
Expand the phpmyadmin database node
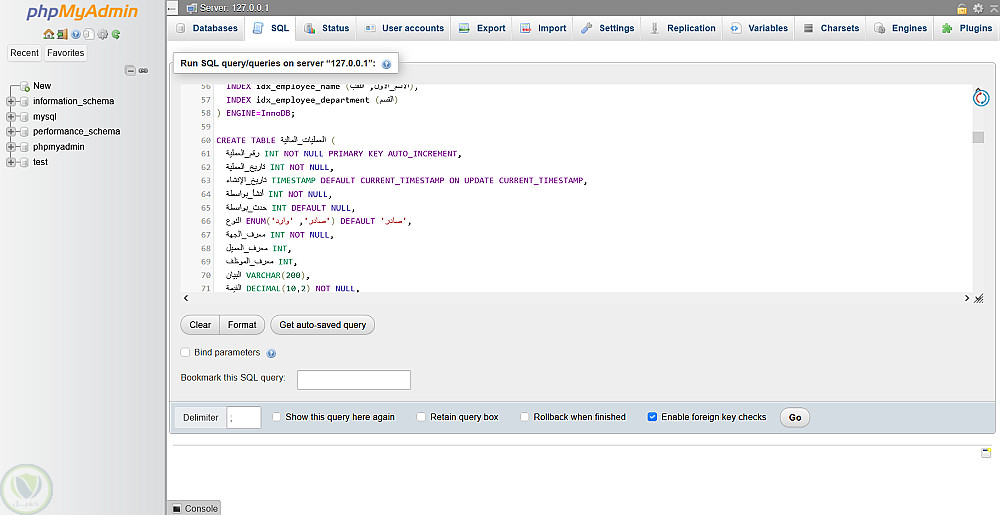(11, 146)
